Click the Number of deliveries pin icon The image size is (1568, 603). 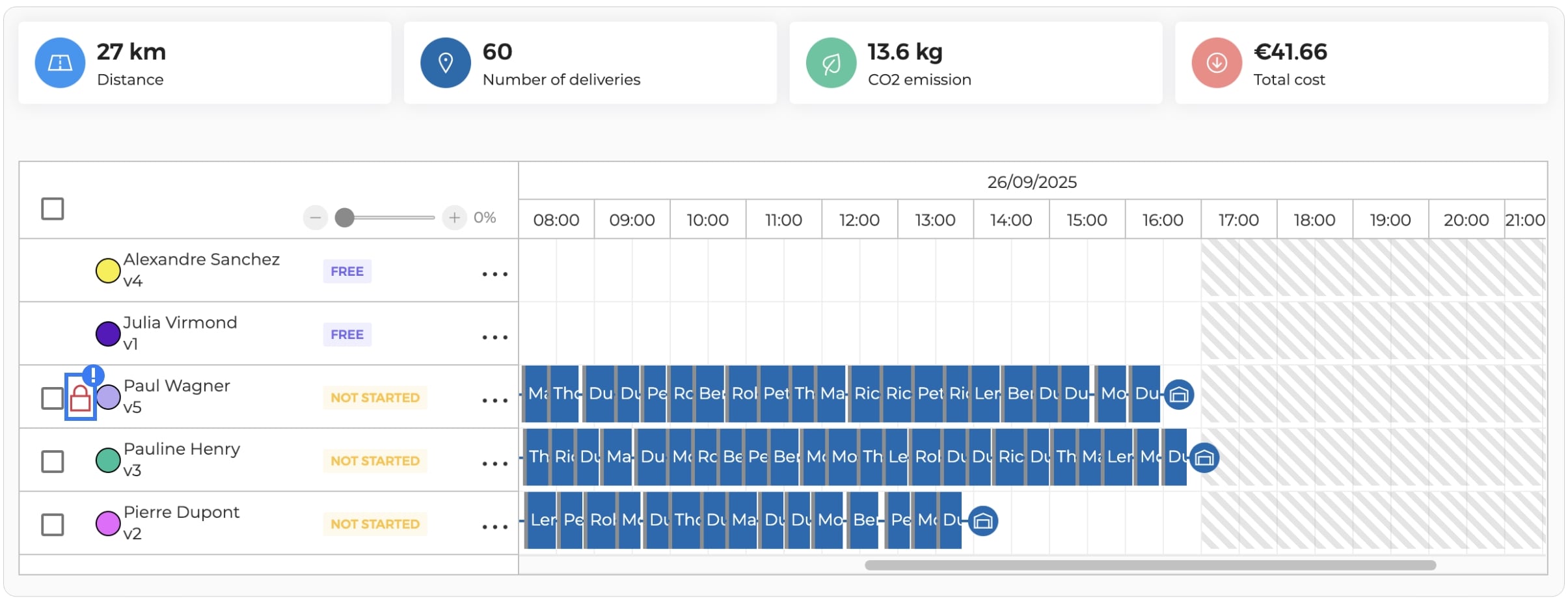point(446,62)
